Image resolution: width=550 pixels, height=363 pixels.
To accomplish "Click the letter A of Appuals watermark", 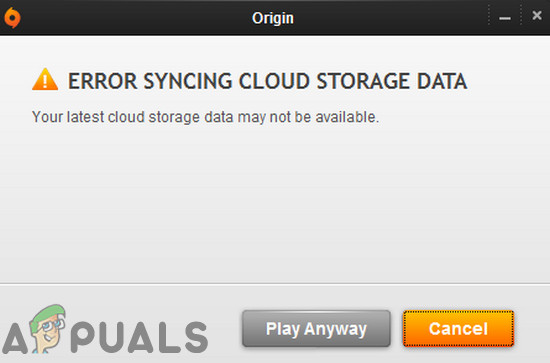I will pos(15,337).
